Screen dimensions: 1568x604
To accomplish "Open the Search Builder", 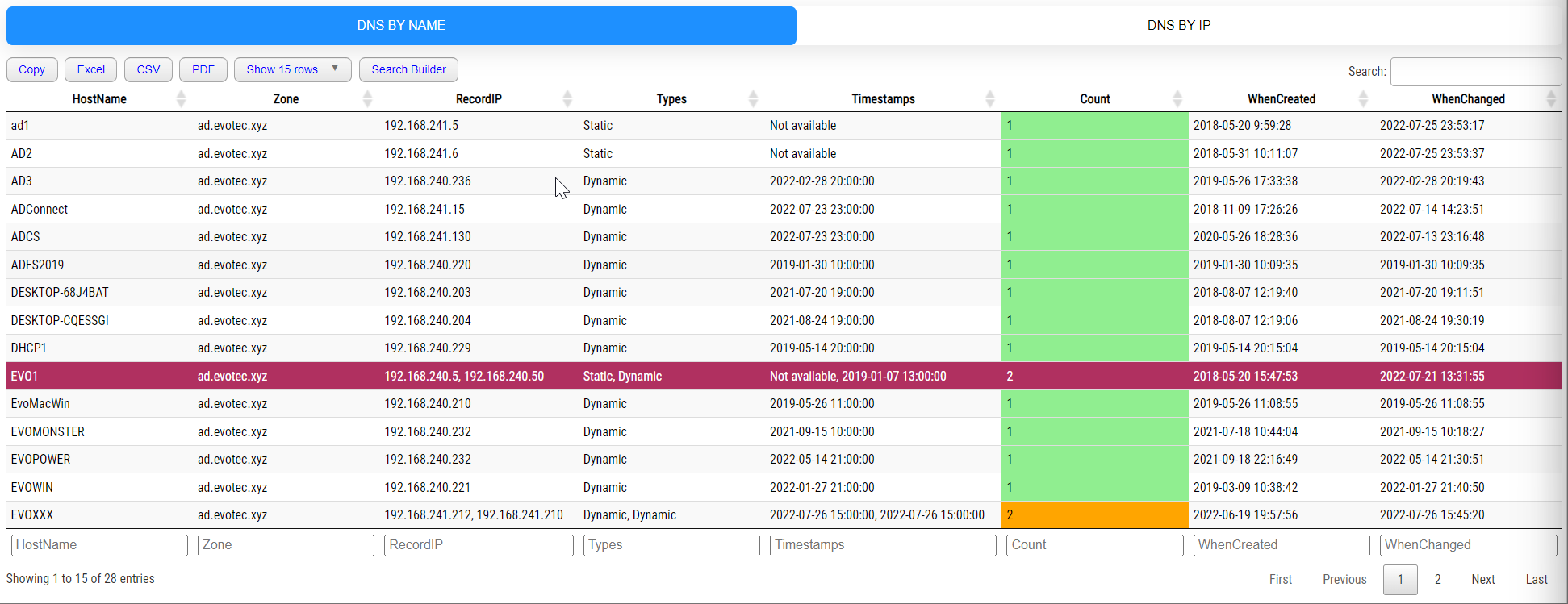I will [408, 69].
